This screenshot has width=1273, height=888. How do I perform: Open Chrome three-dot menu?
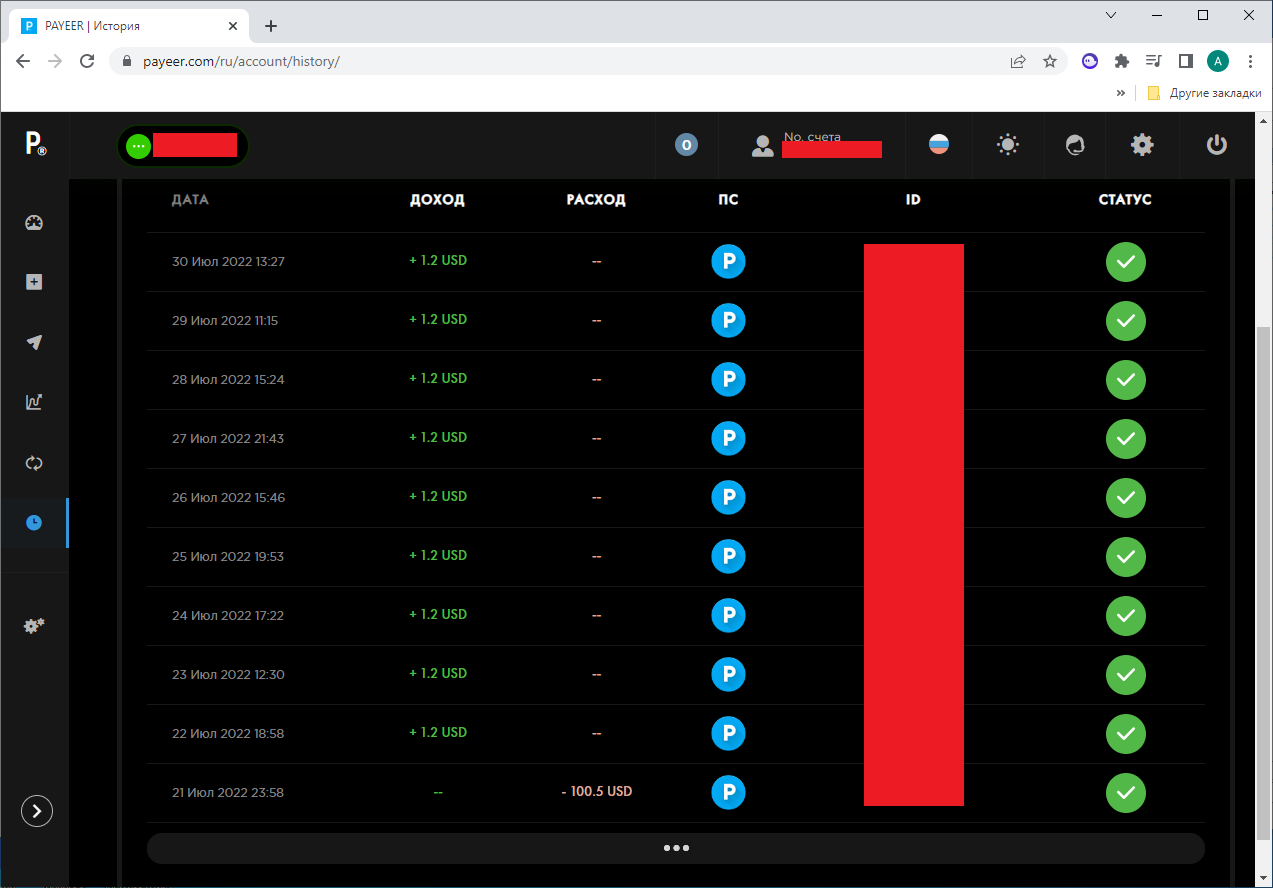[x=1250, y=61]
